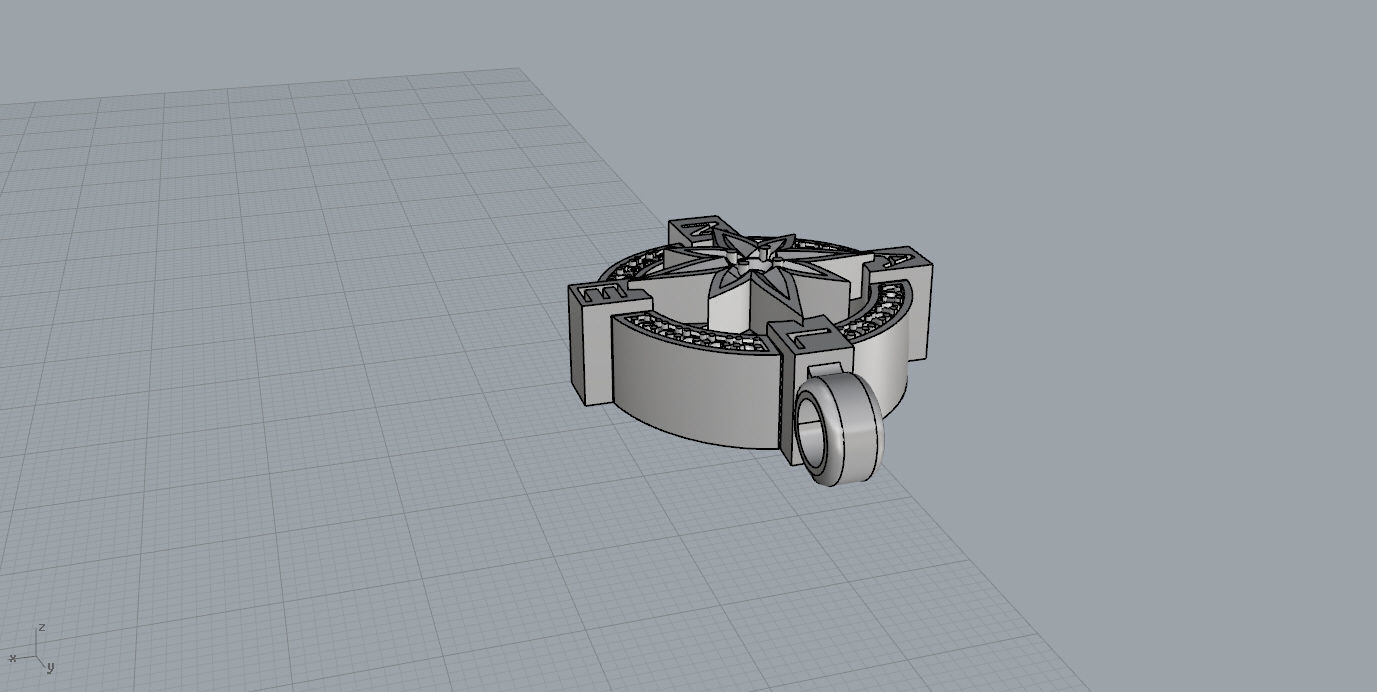This screenshot has height=692, width=1377.
Task: Select the bail ring on the pendant model
Action: (838, 430)
